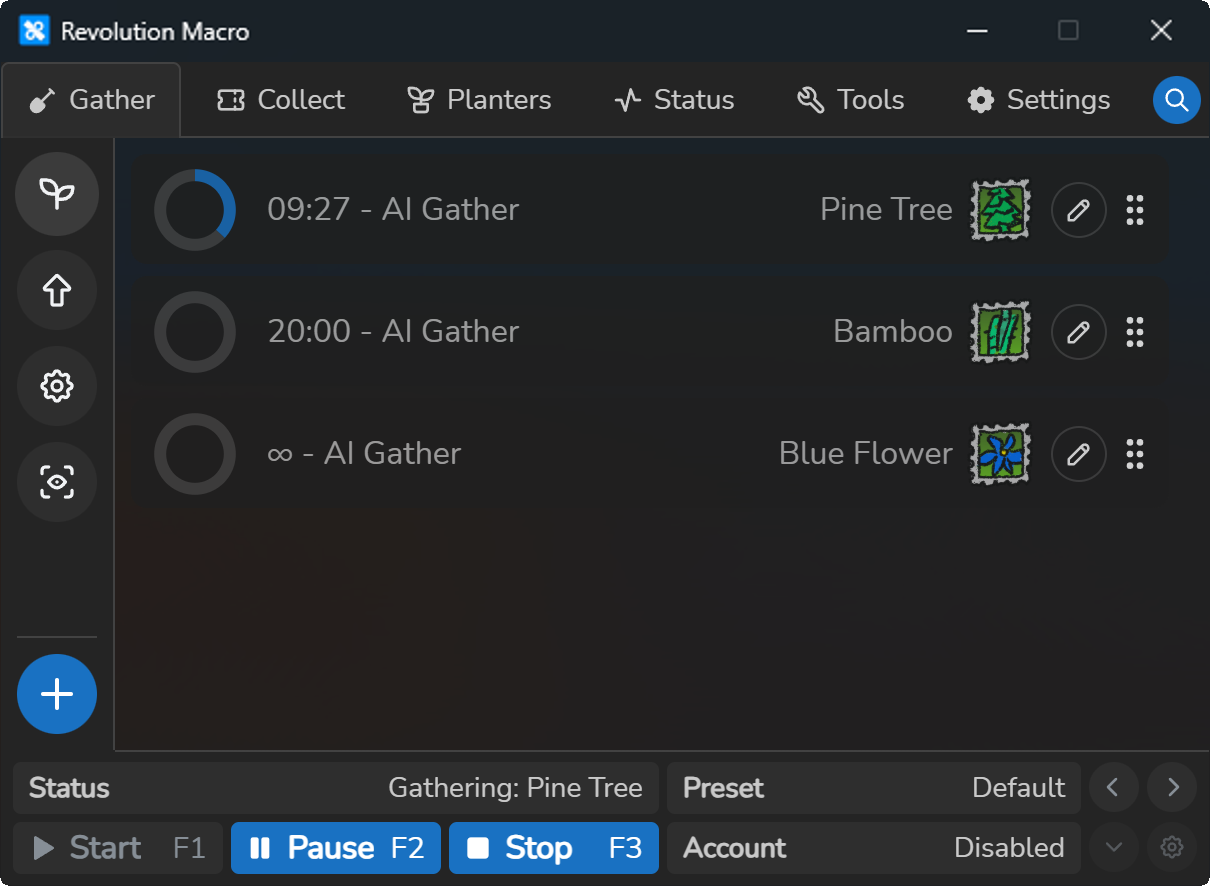Go to previous preset arrow

1113,788
